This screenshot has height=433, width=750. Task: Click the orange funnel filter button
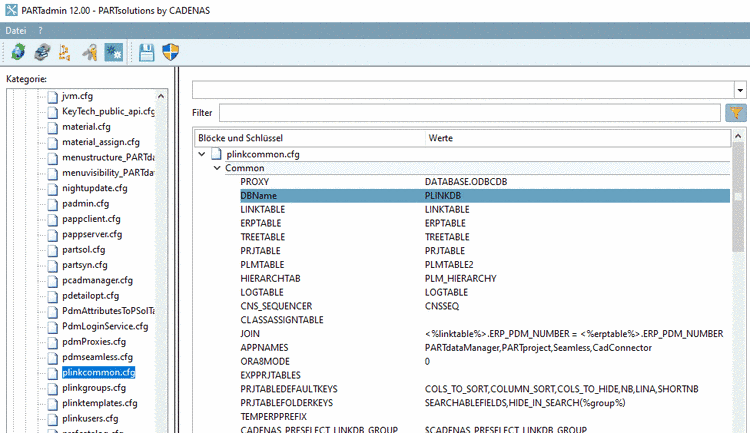(736, 113)
